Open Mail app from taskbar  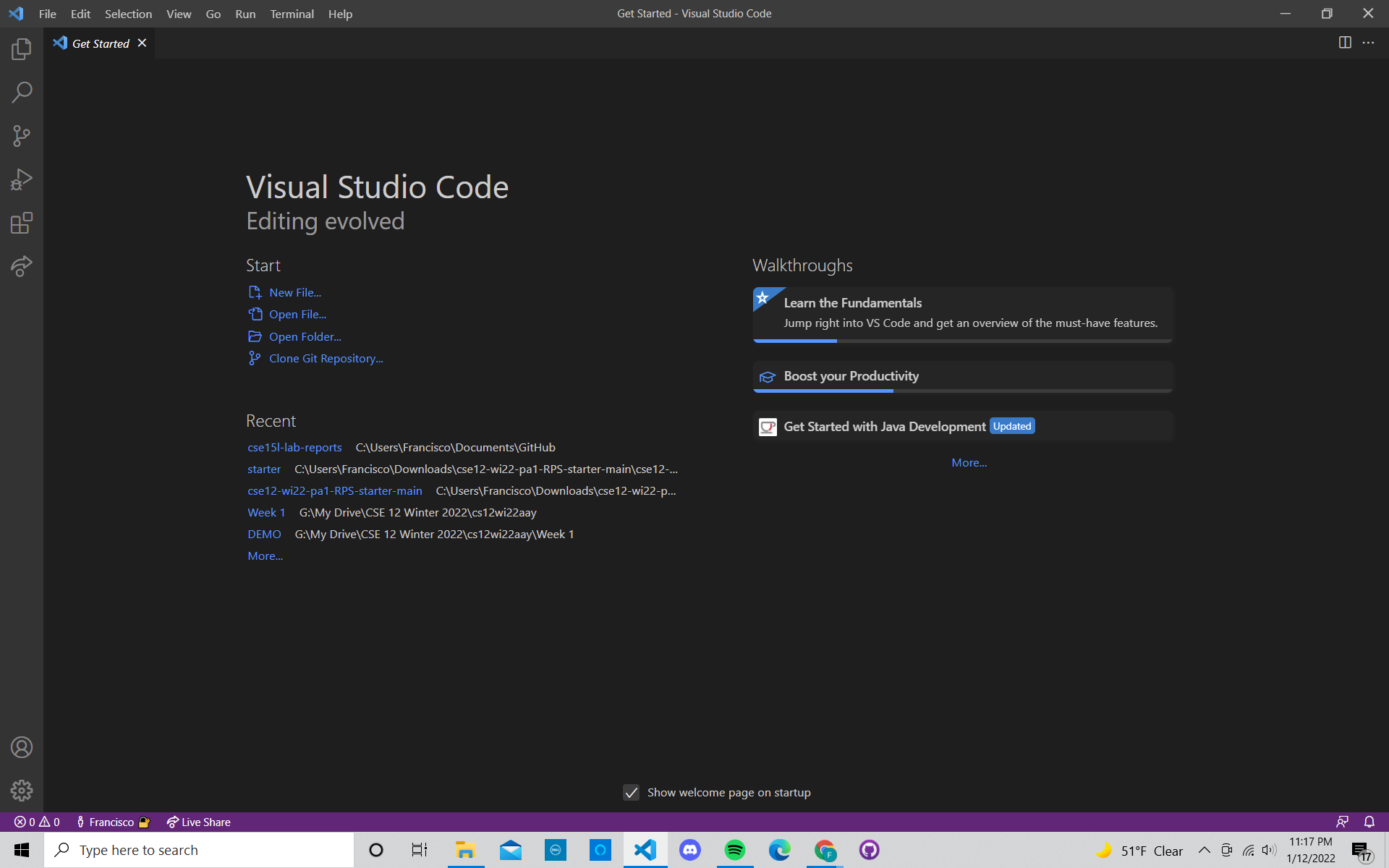510,850
